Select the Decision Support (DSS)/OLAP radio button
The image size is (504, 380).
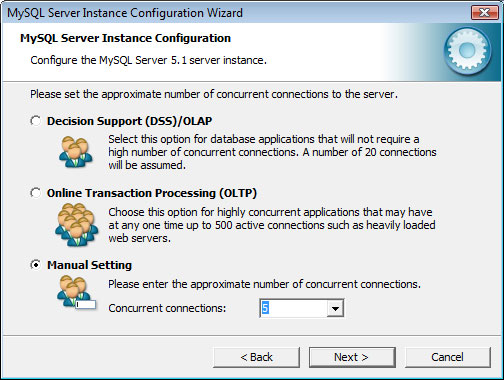[36, 121]
